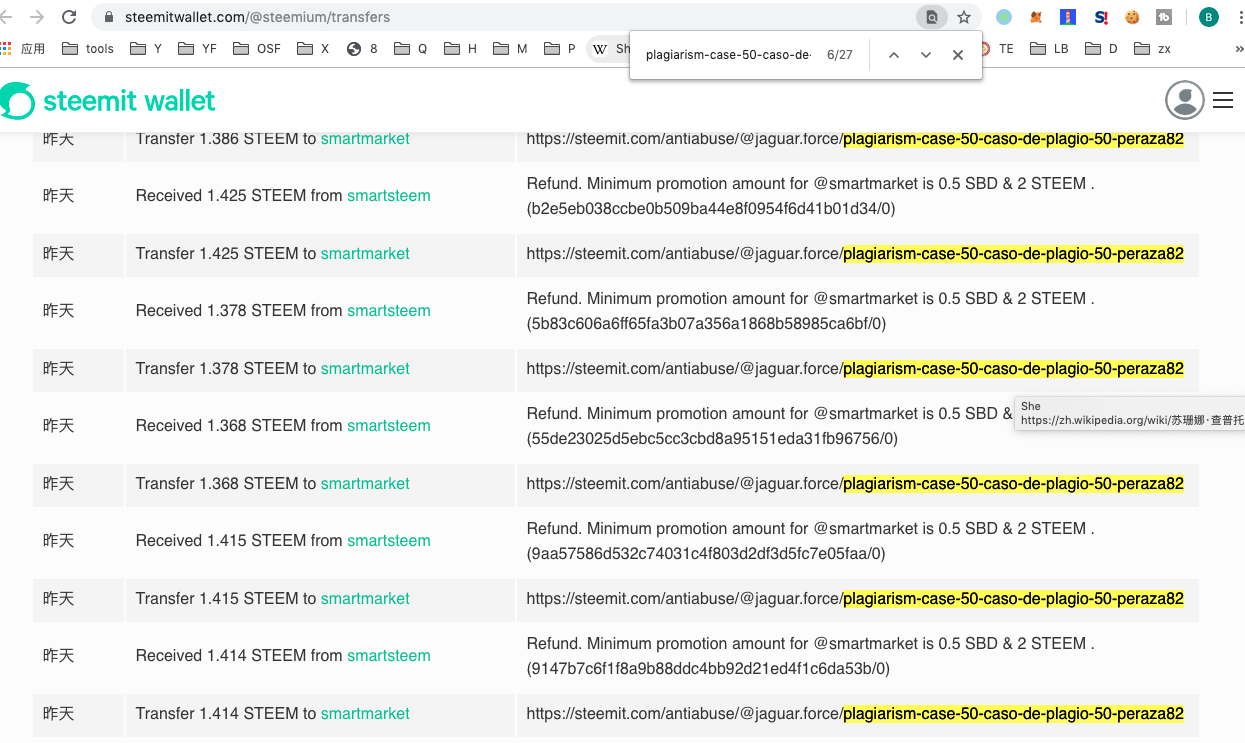The width and height of the screenshot is (1245, 743).
Task: Open the zx bookmark folder
Action: coord(1153,48)
